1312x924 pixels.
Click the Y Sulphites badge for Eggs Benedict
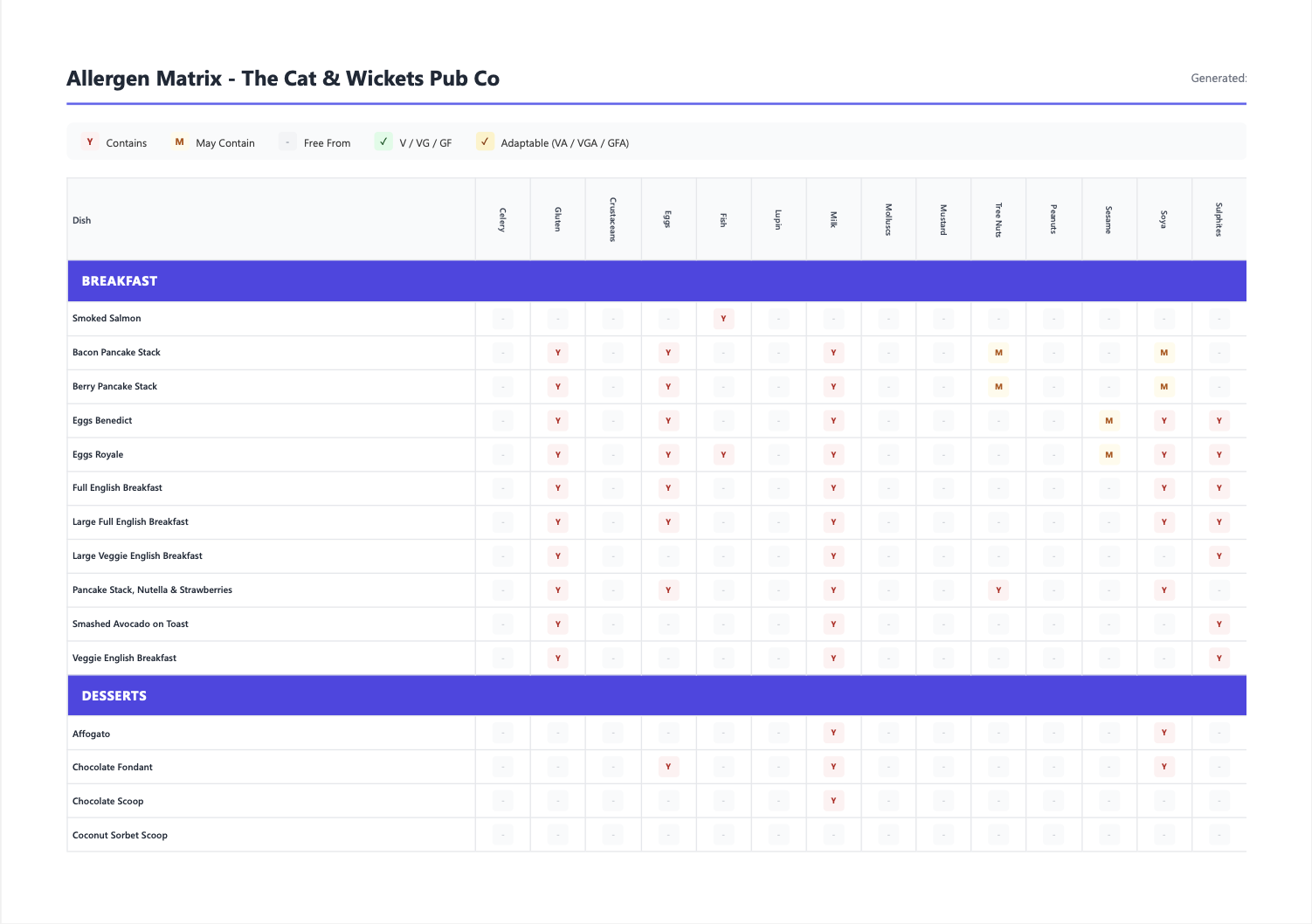coord(1219,421)
